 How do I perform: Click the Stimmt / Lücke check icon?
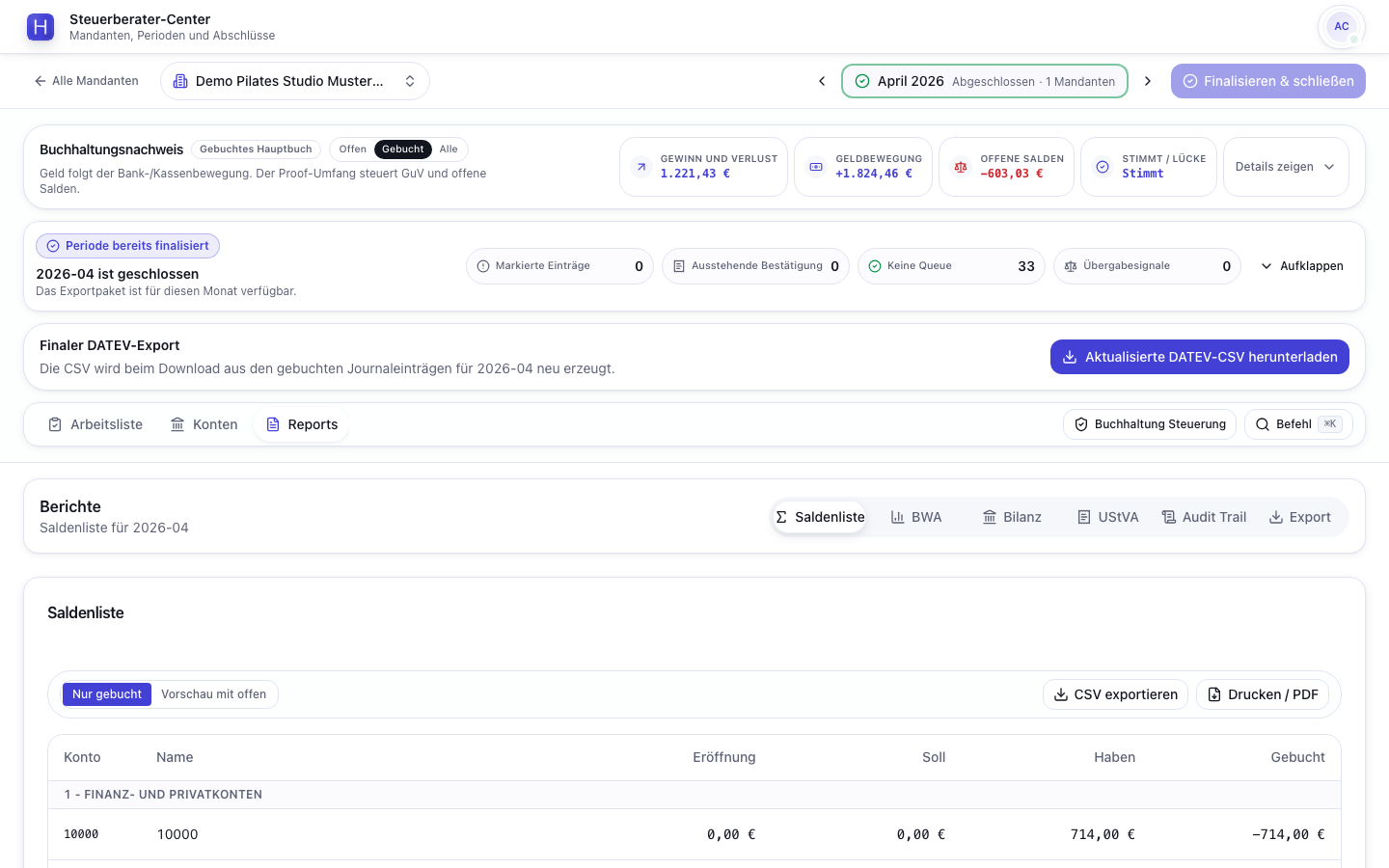(1103, 167)
